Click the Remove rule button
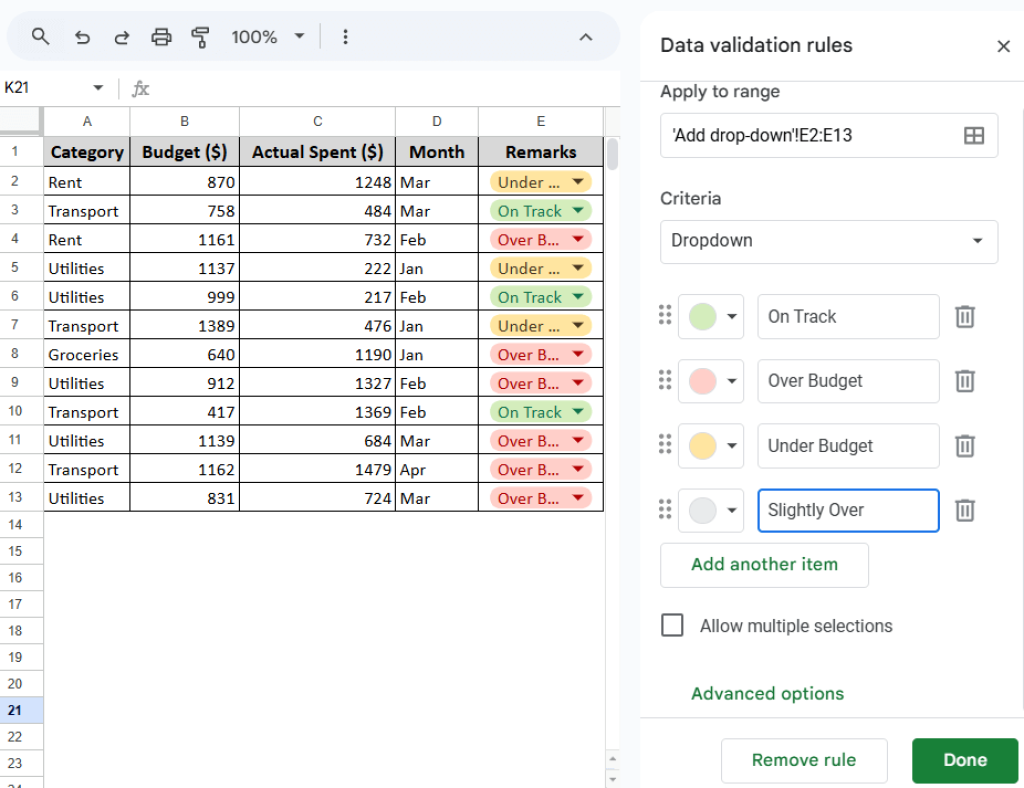 pyautogui.click(x=804, y=760)
